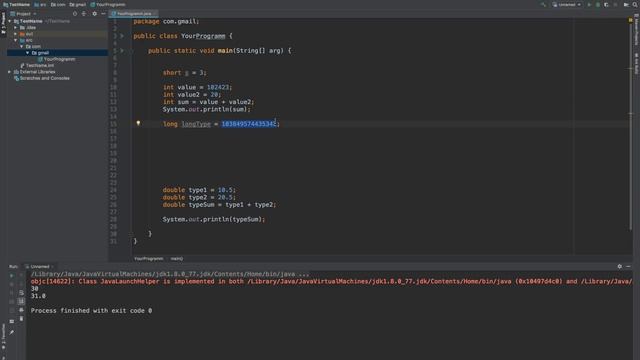The height and width of the screenshot is (360, 640).
Task: Click the yellow inspection indicator at the top of the editor scrollbar
Action: tap(631, 20)
